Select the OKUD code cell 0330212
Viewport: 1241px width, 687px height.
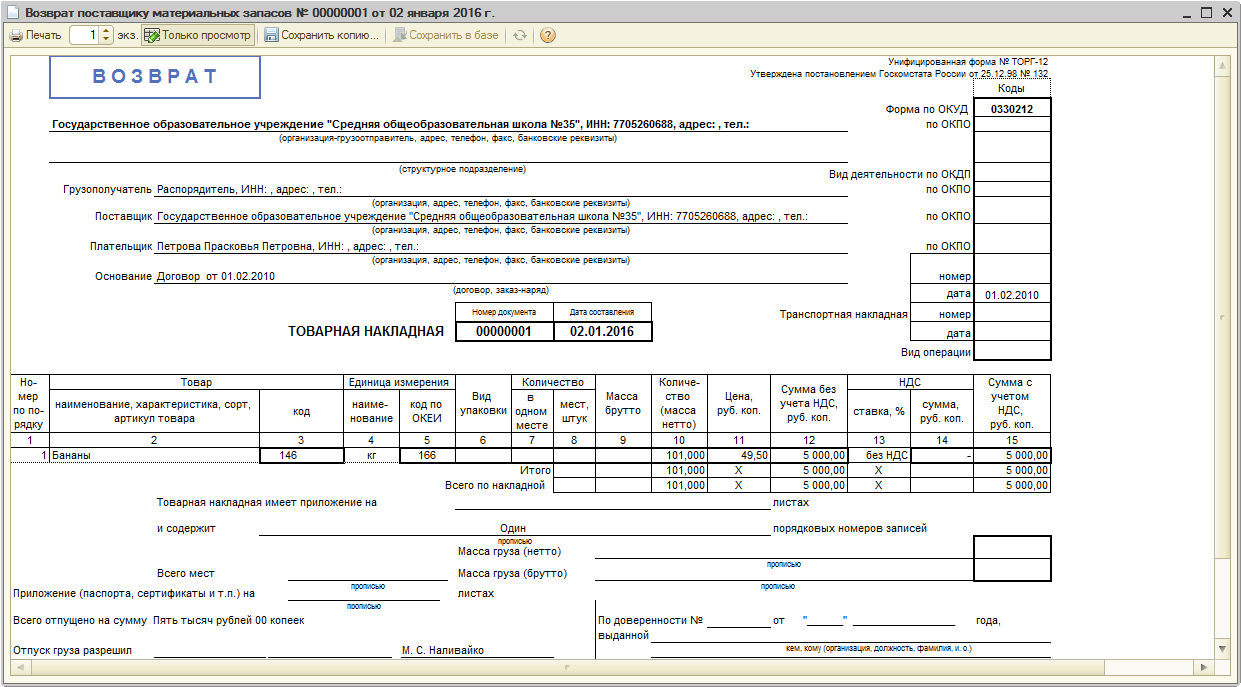(x=1012, y=109)
